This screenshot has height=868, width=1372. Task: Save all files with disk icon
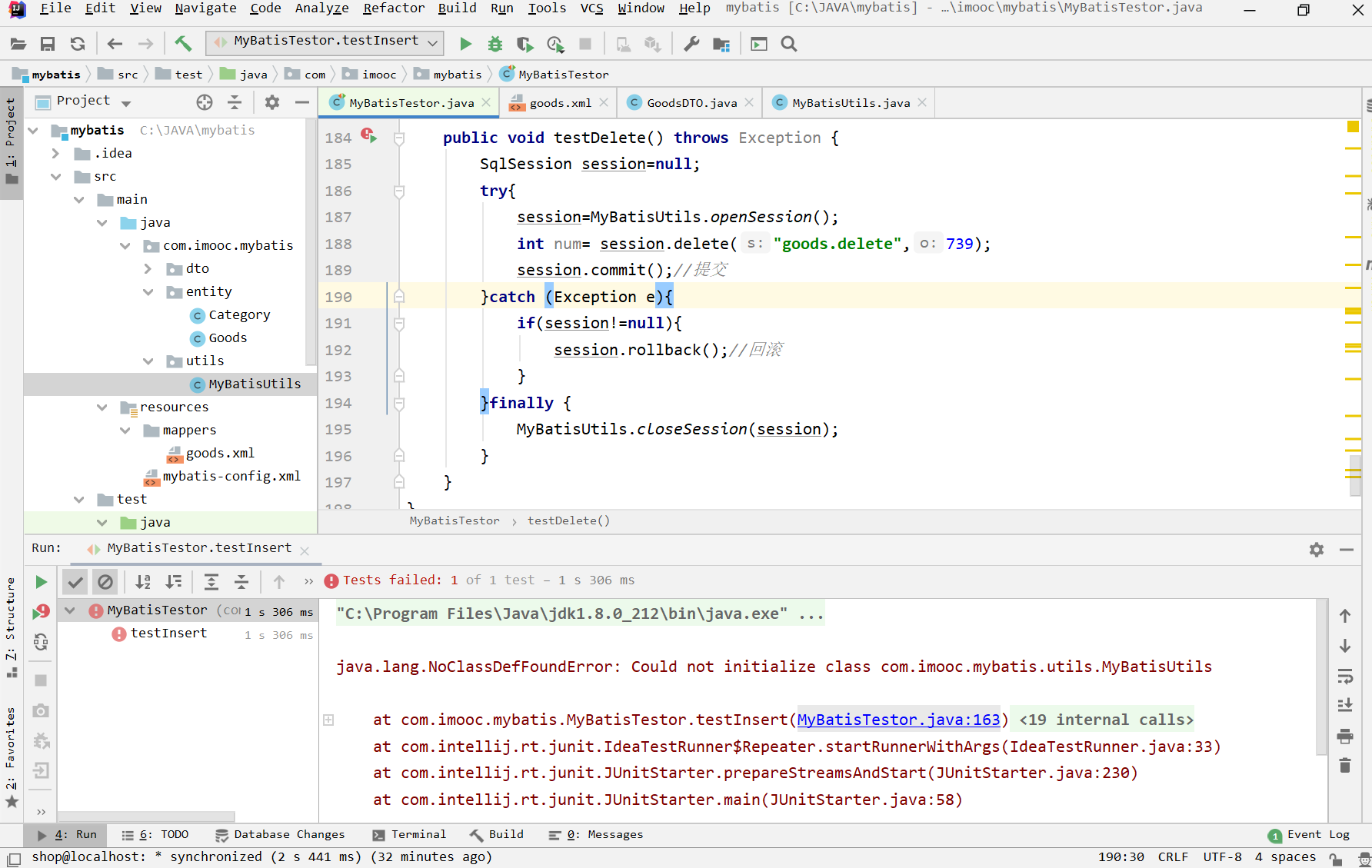[x=48, y=44]
